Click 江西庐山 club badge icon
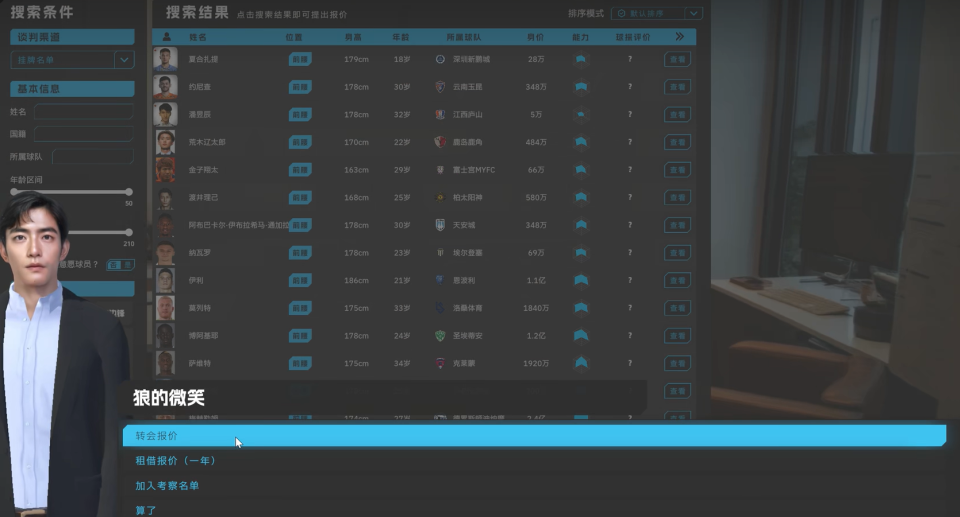The width and height of the screenshot is (960, 517). tap(440, 115)
